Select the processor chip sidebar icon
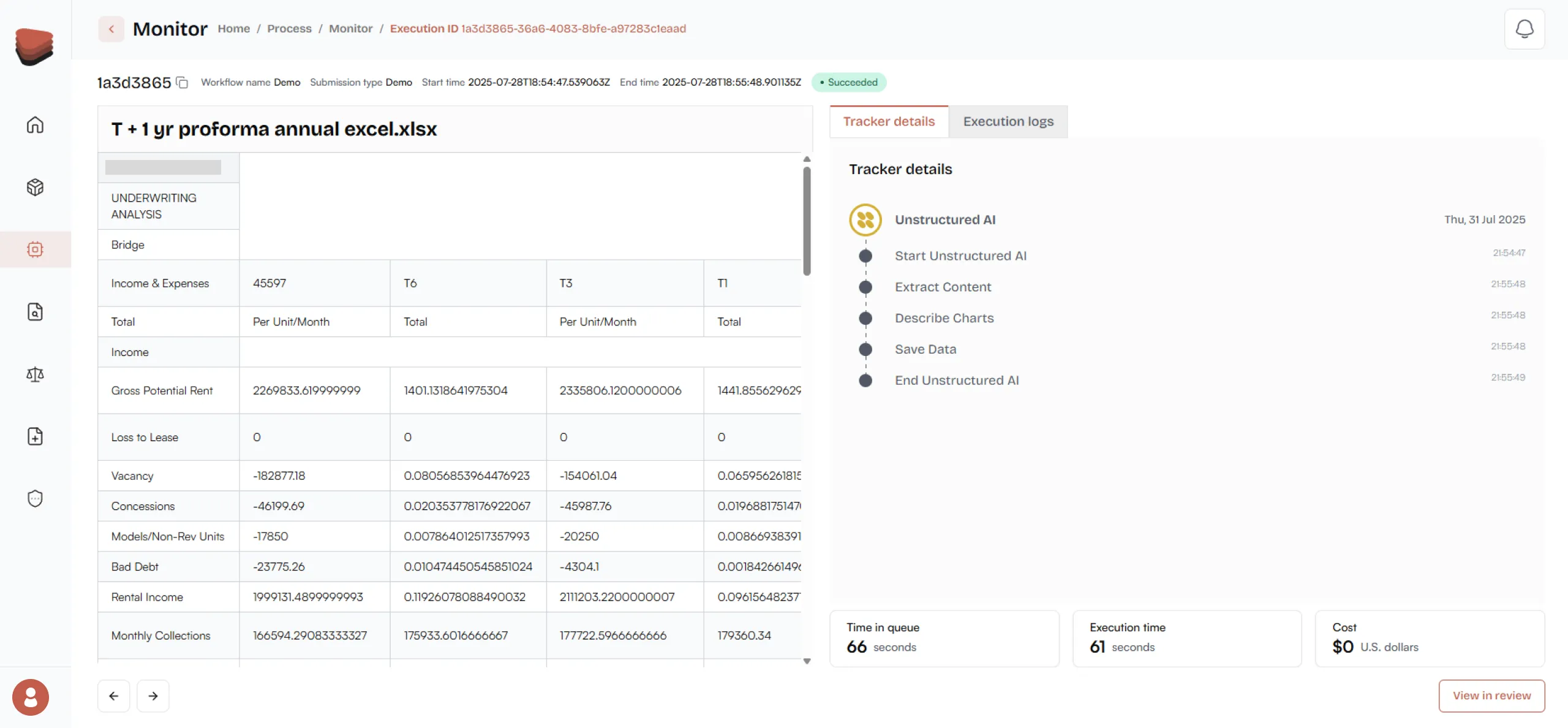The image size is (1568, 728). point(35,249)
